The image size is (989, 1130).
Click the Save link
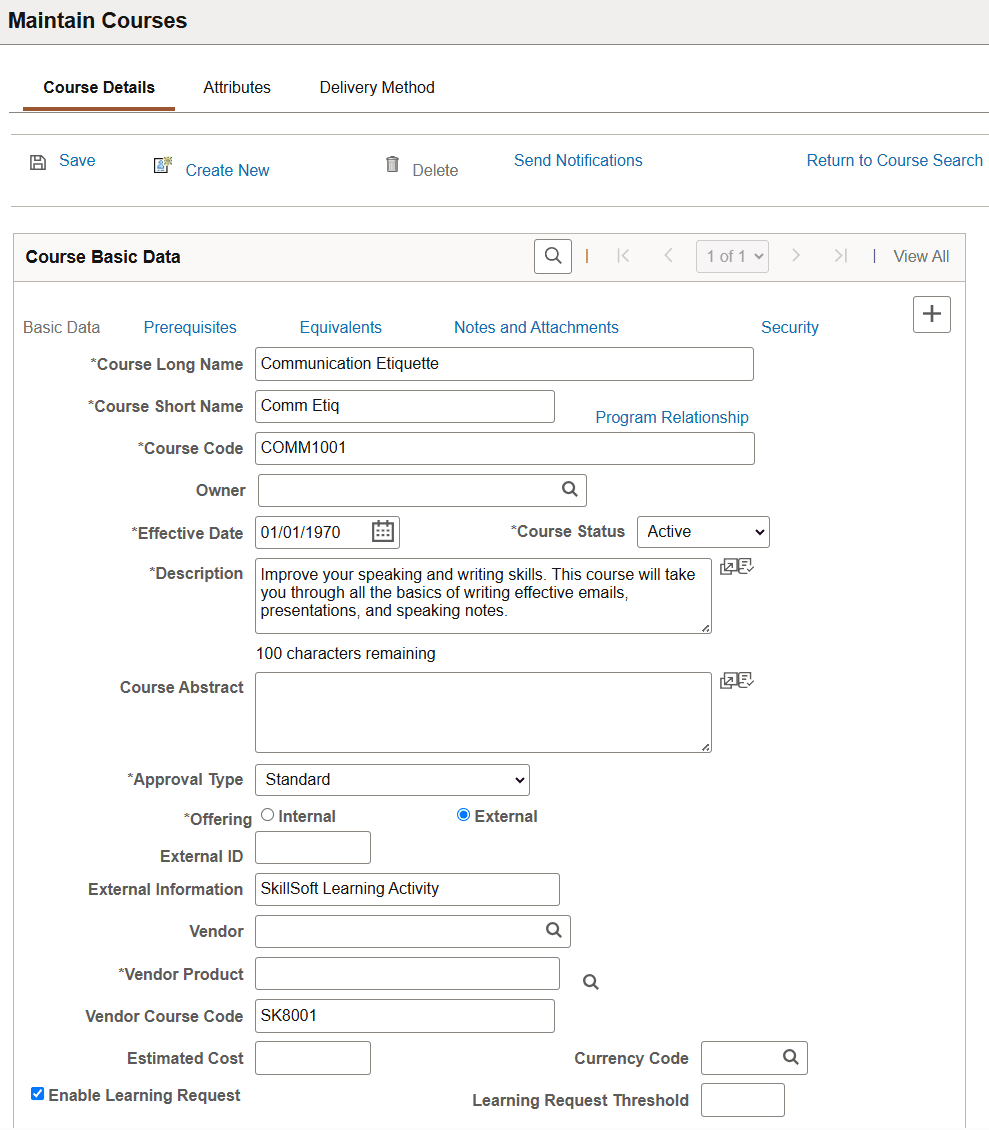click(x=77, y=161)
